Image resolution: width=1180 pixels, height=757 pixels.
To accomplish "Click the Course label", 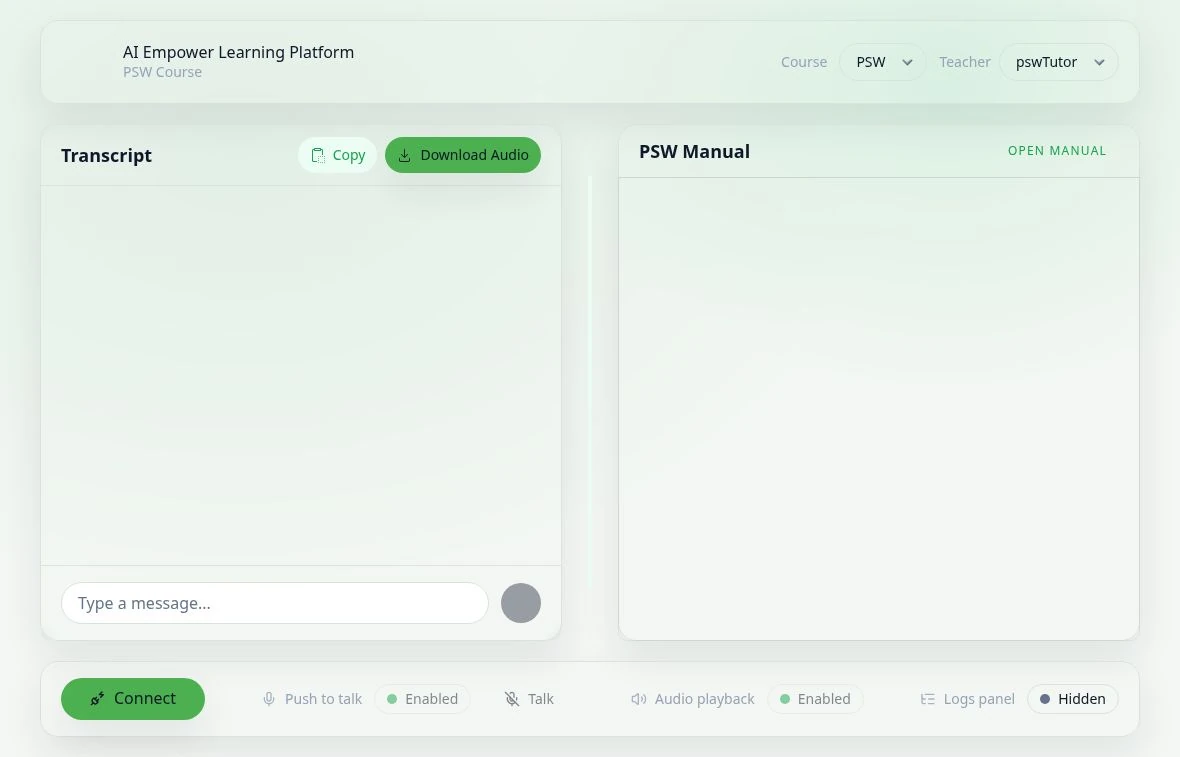I will (804, 62).
